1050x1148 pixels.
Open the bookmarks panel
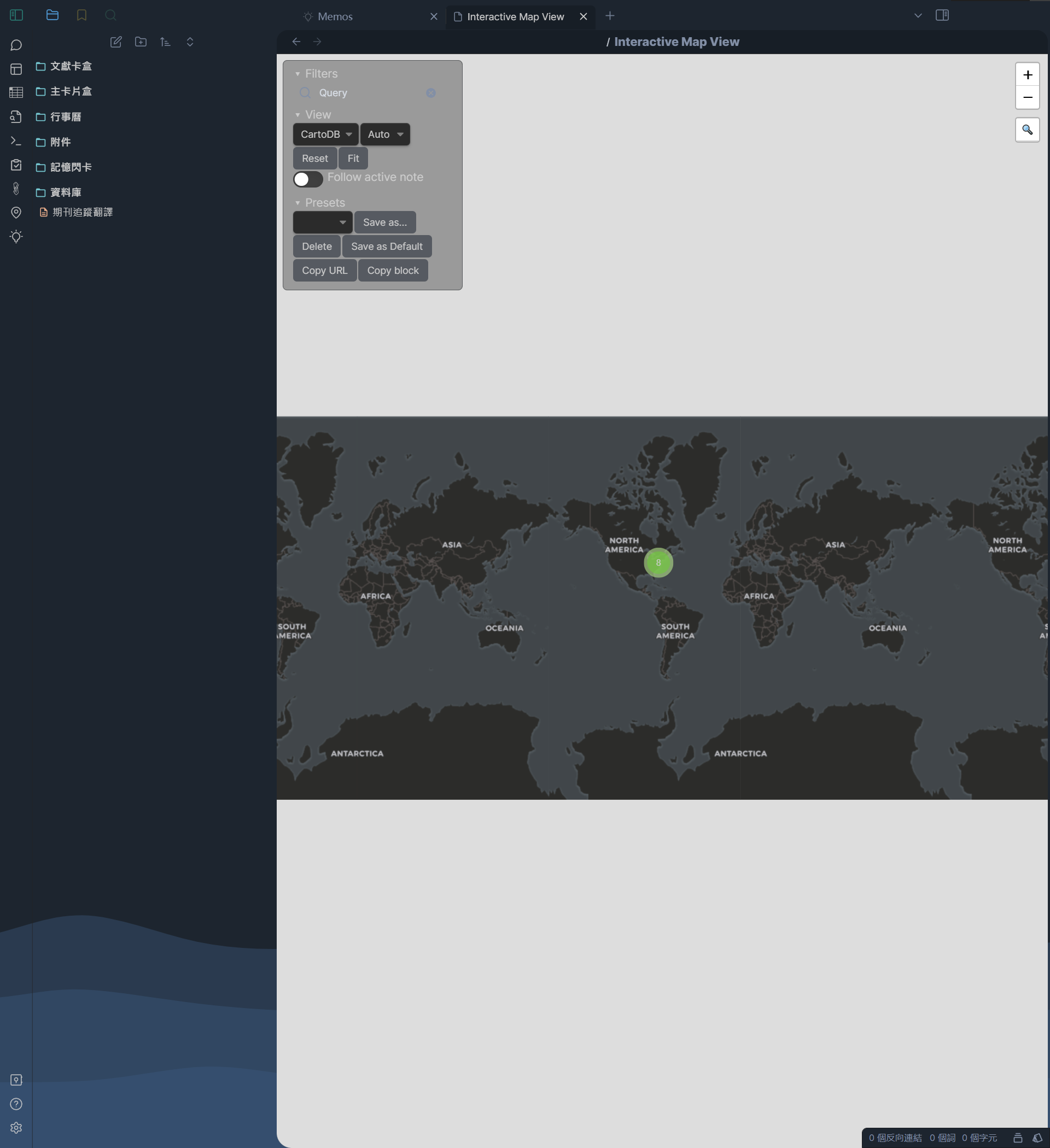(81, 15)
